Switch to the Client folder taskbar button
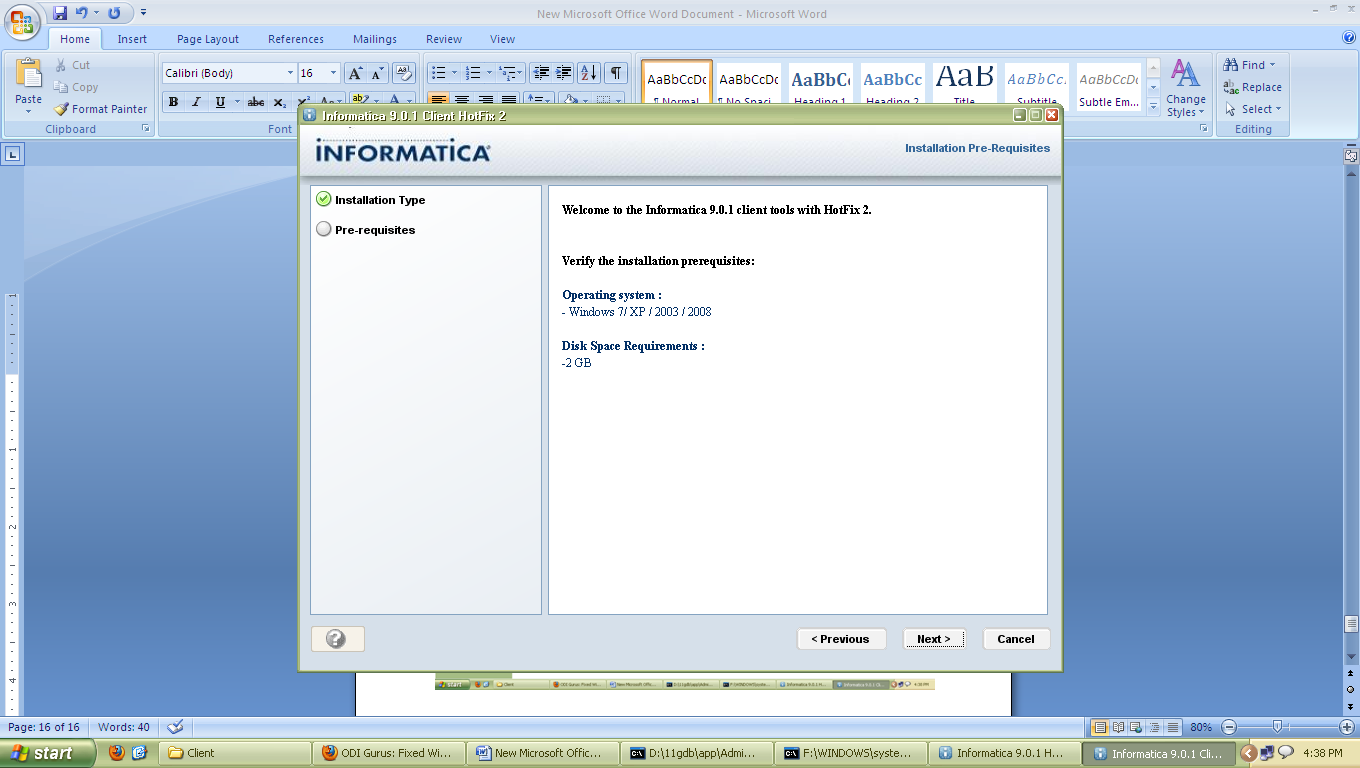1360x768 pixels. pyautogui.click(x=236, y=753)
